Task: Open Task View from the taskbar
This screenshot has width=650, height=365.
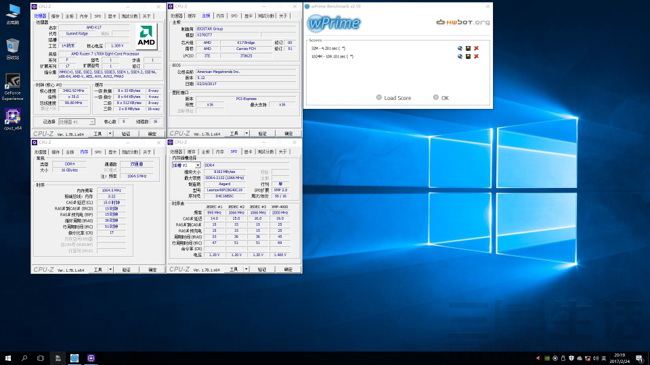Action: 40,358
